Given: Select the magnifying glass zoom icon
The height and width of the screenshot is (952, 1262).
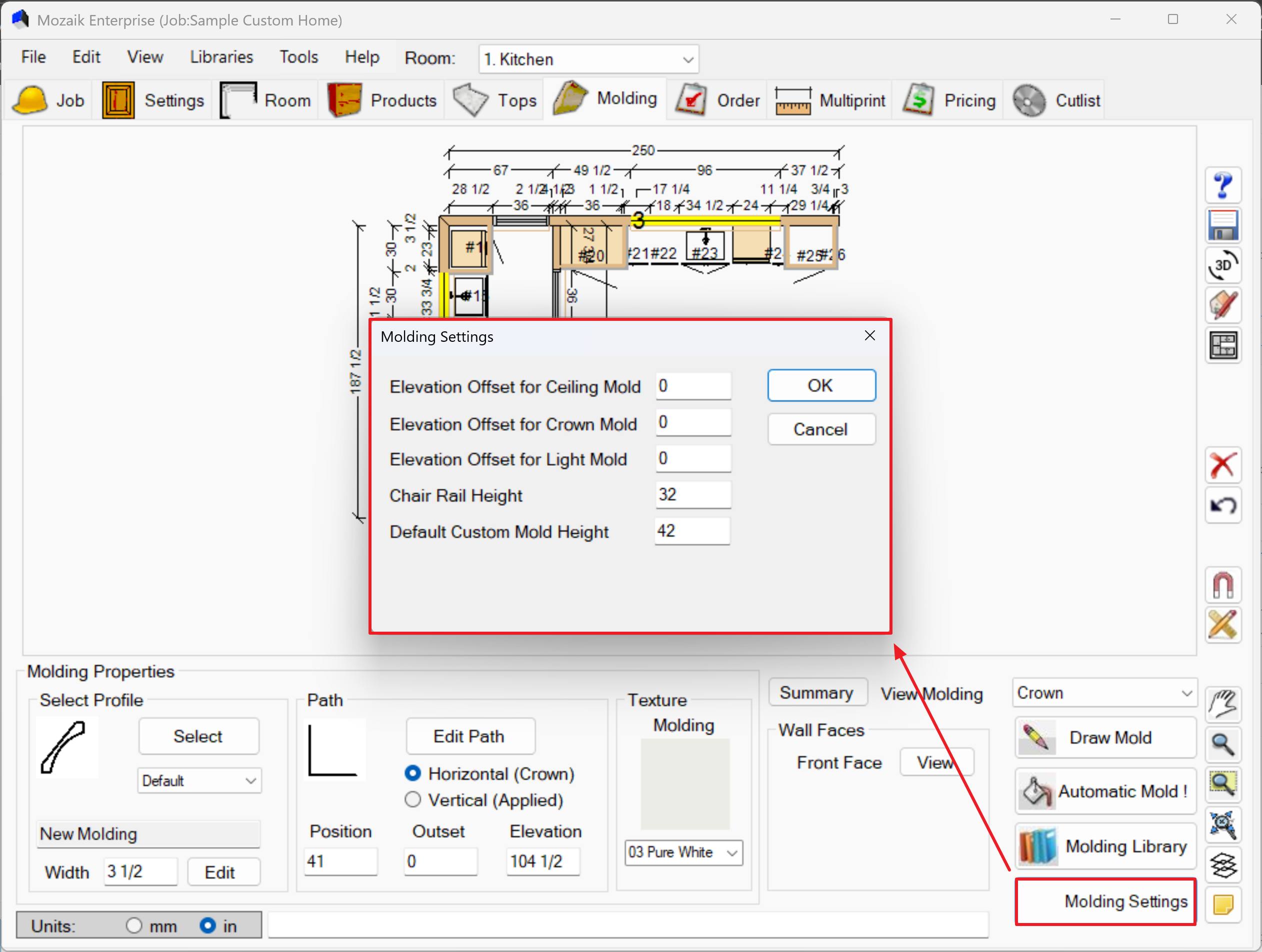Looking at the screenshot, I should [1222, 744].
